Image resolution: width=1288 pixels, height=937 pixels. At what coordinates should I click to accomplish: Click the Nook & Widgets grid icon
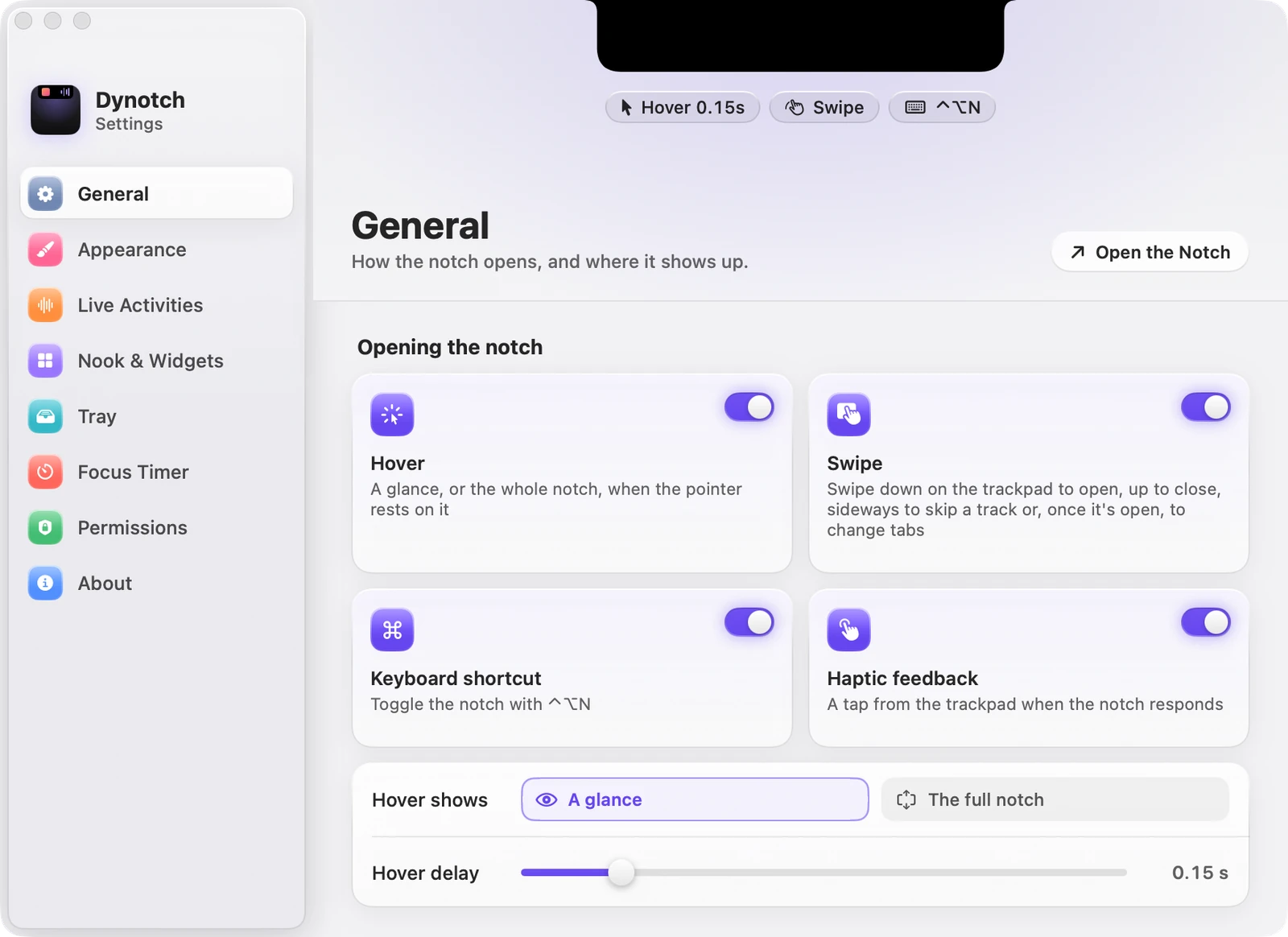(x=45, y=361)
